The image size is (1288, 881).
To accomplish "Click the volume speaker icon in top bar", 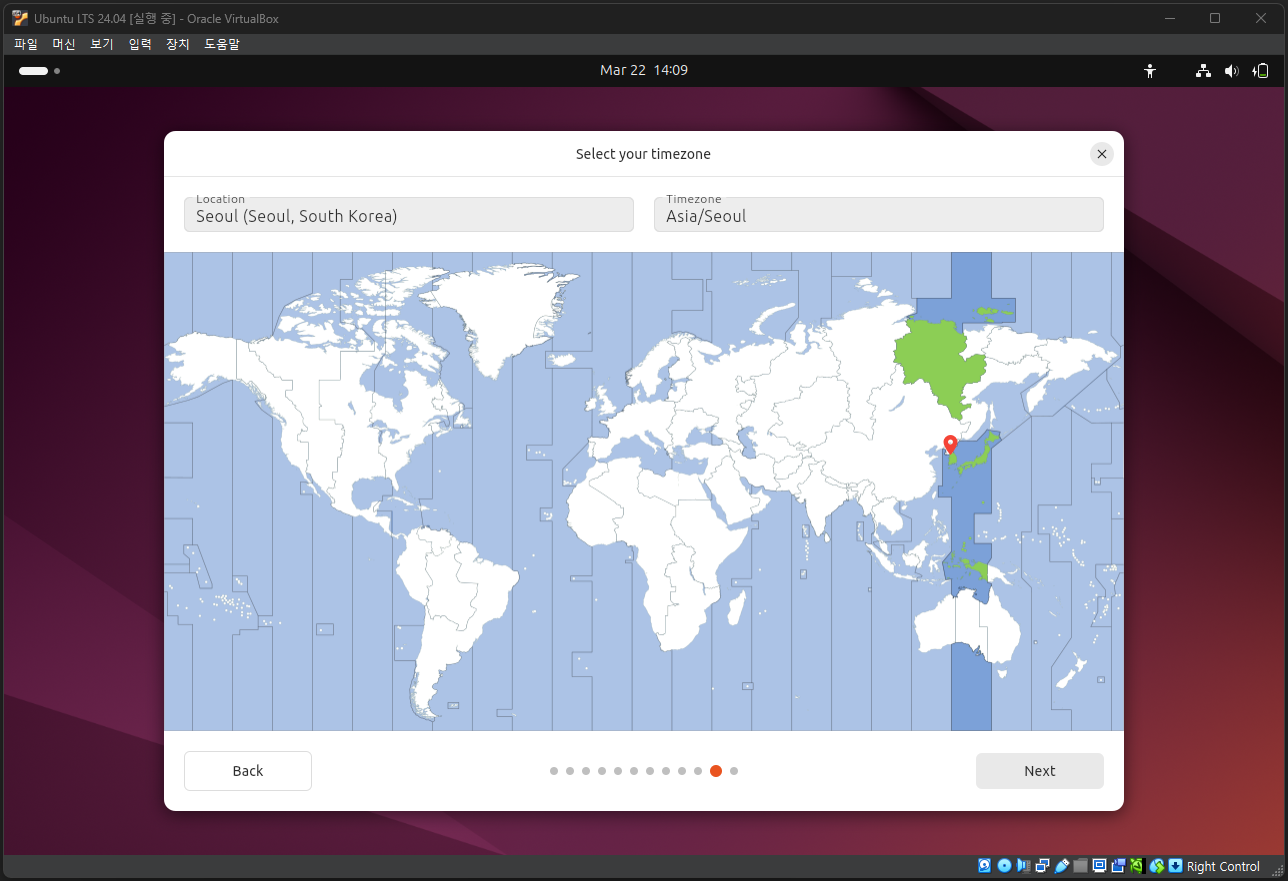I will (1231, 71).
